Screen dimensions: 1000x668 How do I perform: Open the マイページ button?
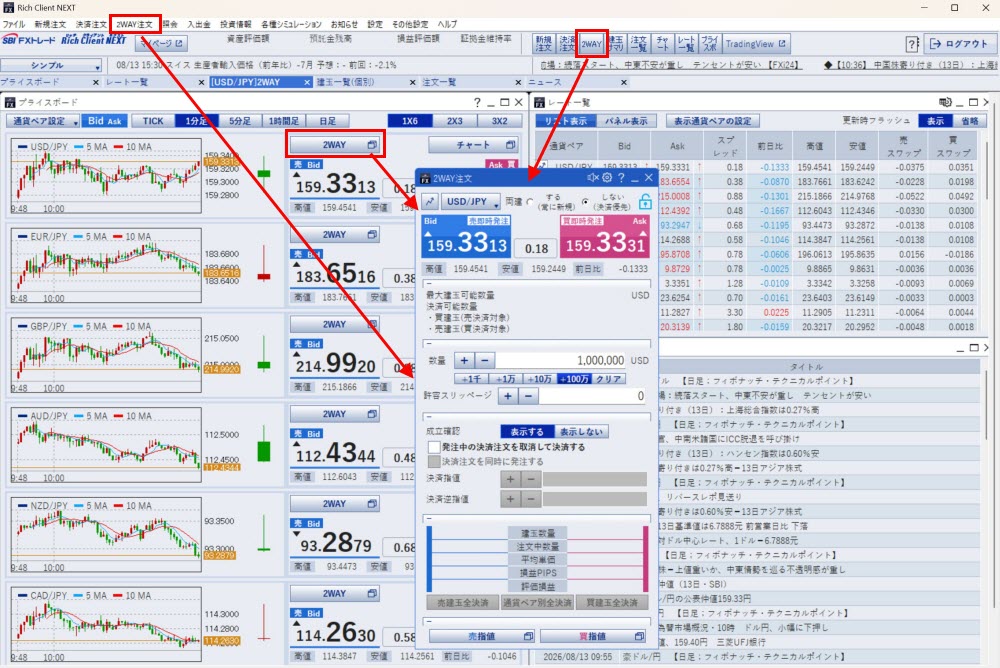161,43
